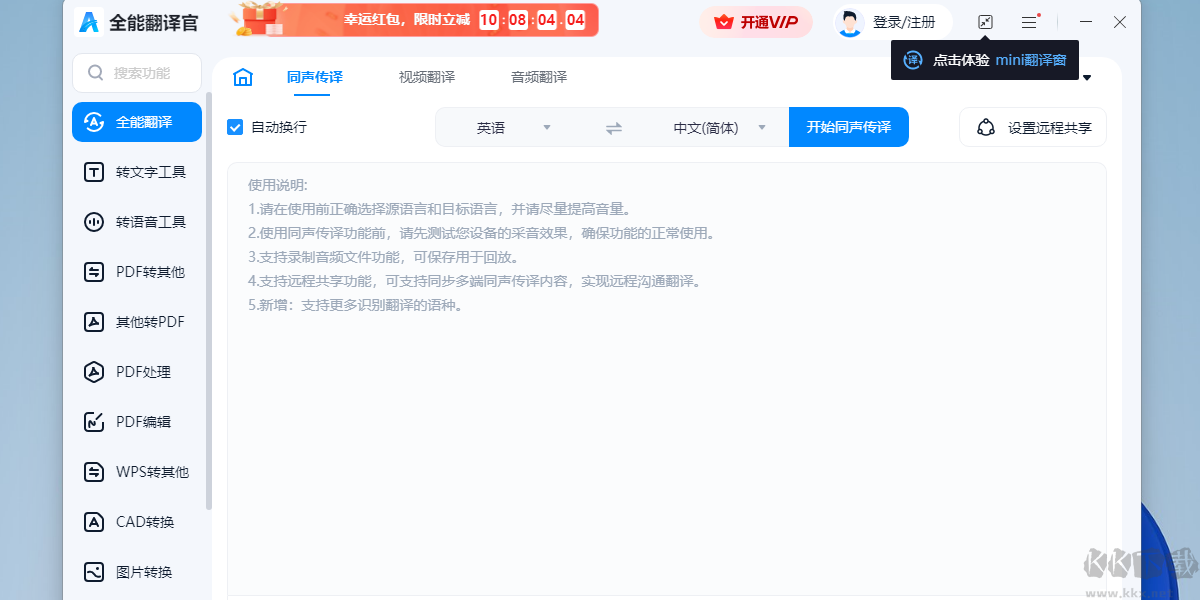1200x600 pixels.
Task: Open the CAD转换 converter
Action: 137,521
